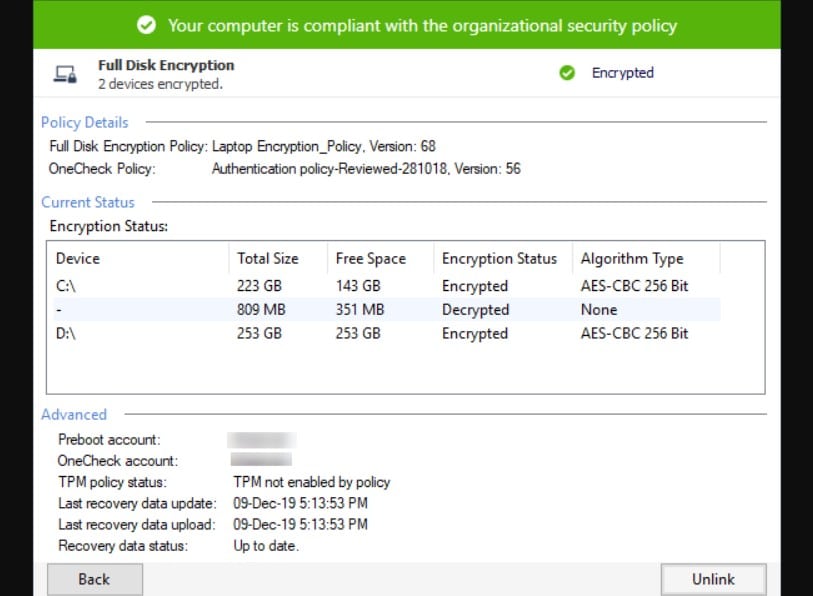Click the 'OneCheck Policy:' label
Viewport: 813px width, 596px height.
pyautogui.click(x=102, y=169)
